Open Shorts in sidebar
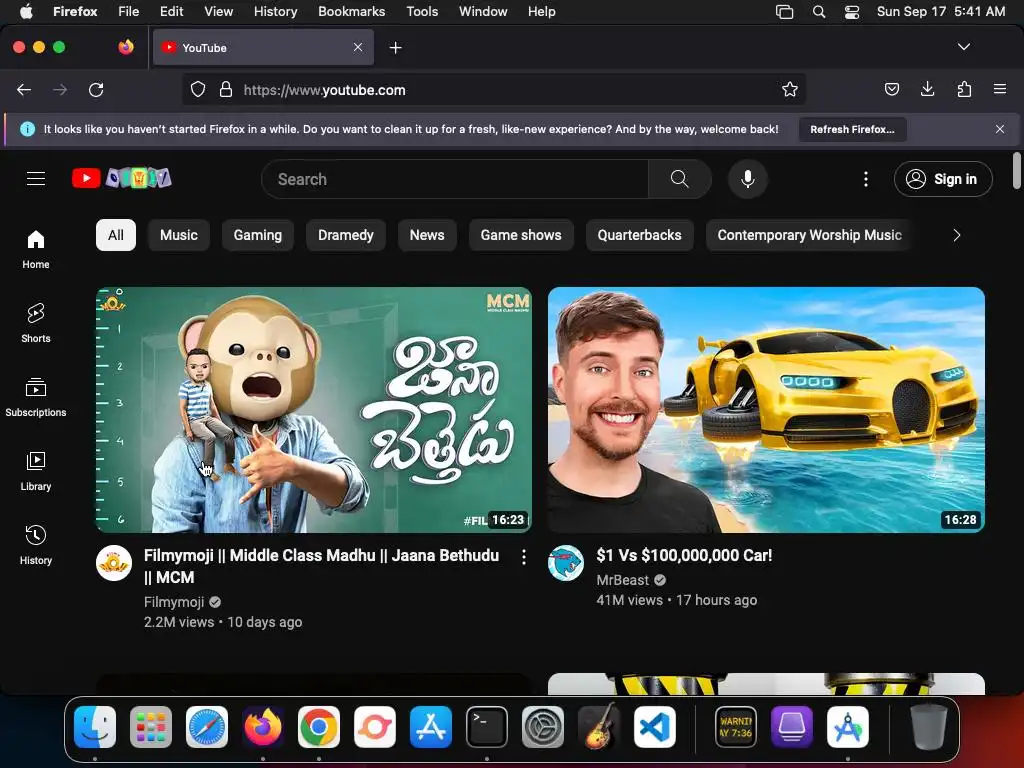This screenshot has height=768, width=1024. [36, 323]
